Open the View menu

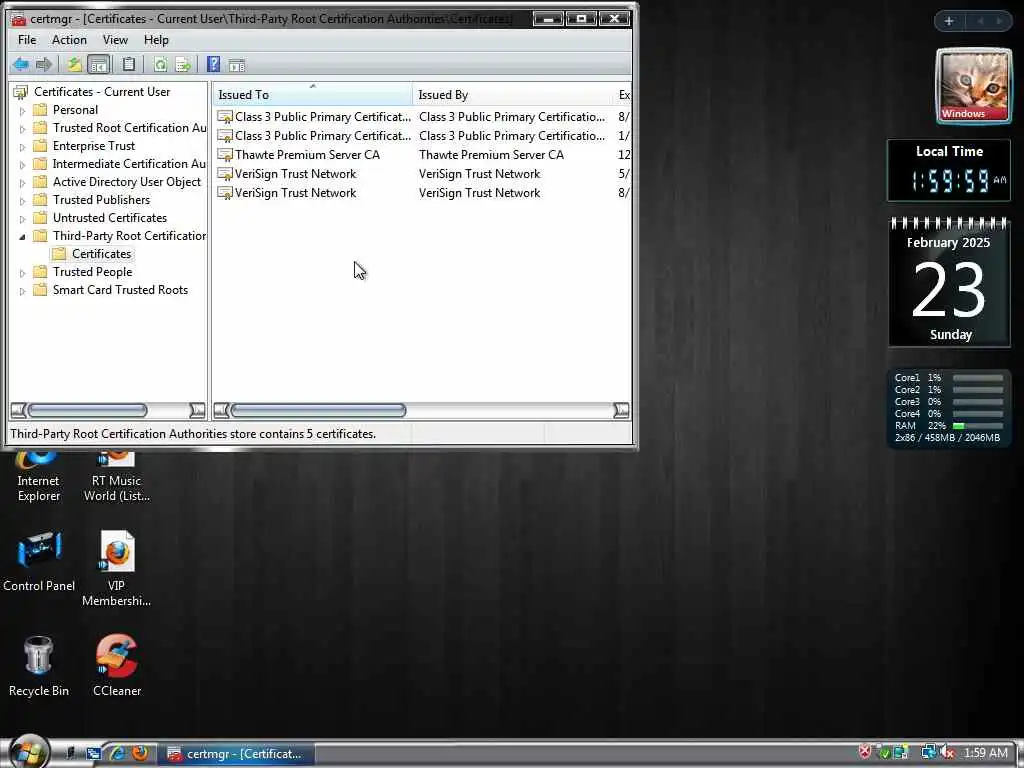tap(115, 40)
